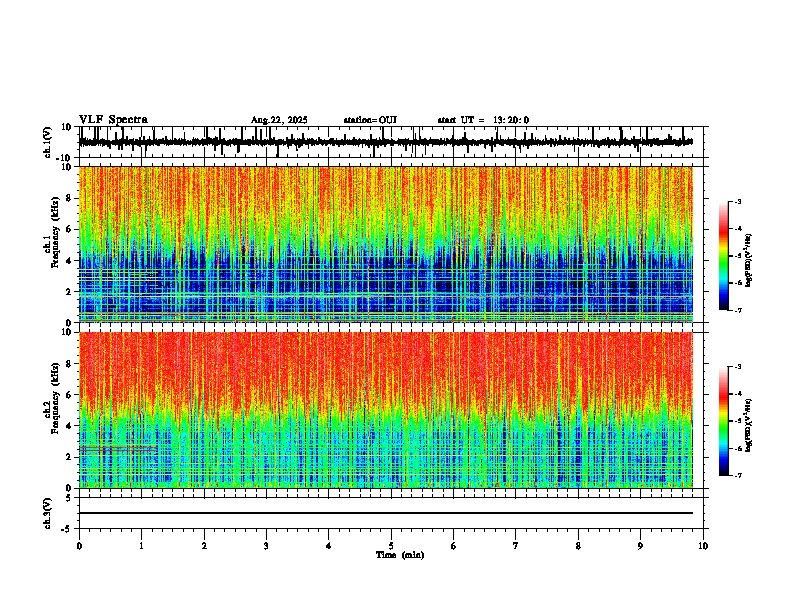Click the ch.2 spectrogram panel
792x612 pixels.
[x=386, y=410]
